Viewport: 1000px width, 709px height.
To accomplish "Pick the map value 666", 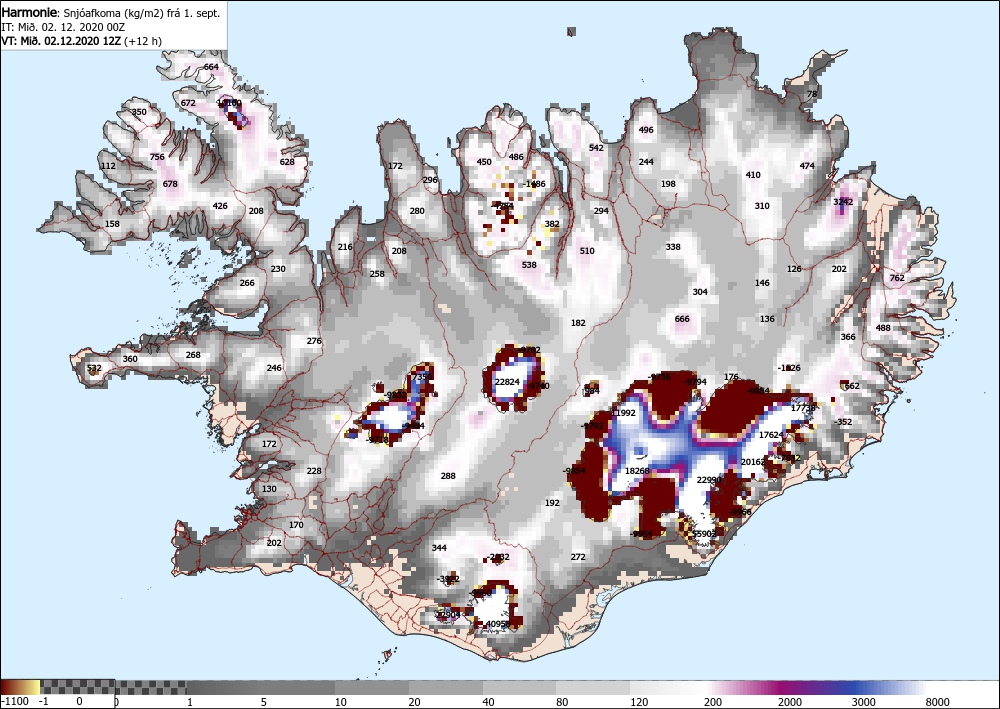I will tap(682, 319).
